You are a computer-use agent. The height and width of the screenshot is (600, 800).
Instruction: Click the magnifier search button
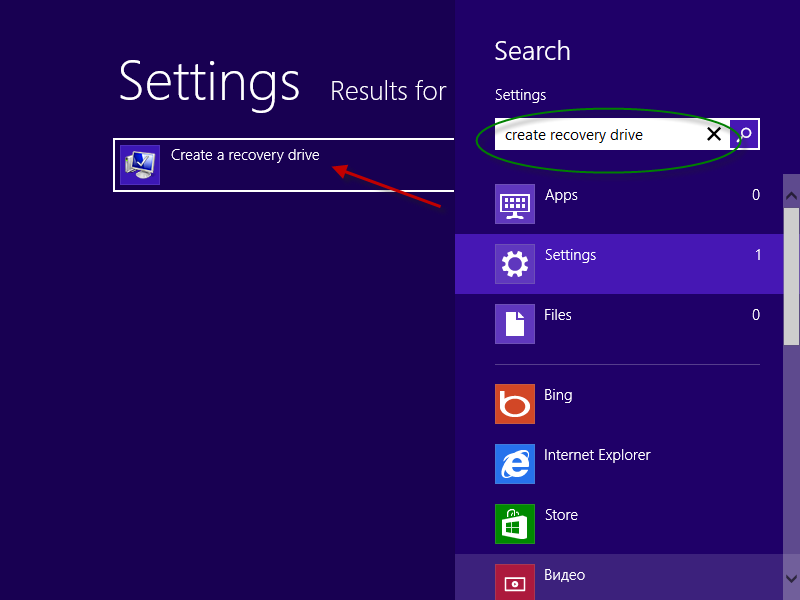tap(744, 134)
